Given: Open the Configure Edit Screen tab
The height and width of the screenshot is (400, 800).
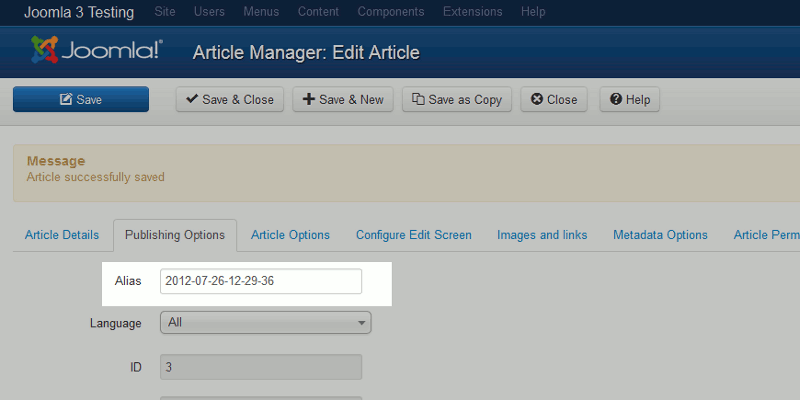Looking at the screenshot, I should pos(413,235).
